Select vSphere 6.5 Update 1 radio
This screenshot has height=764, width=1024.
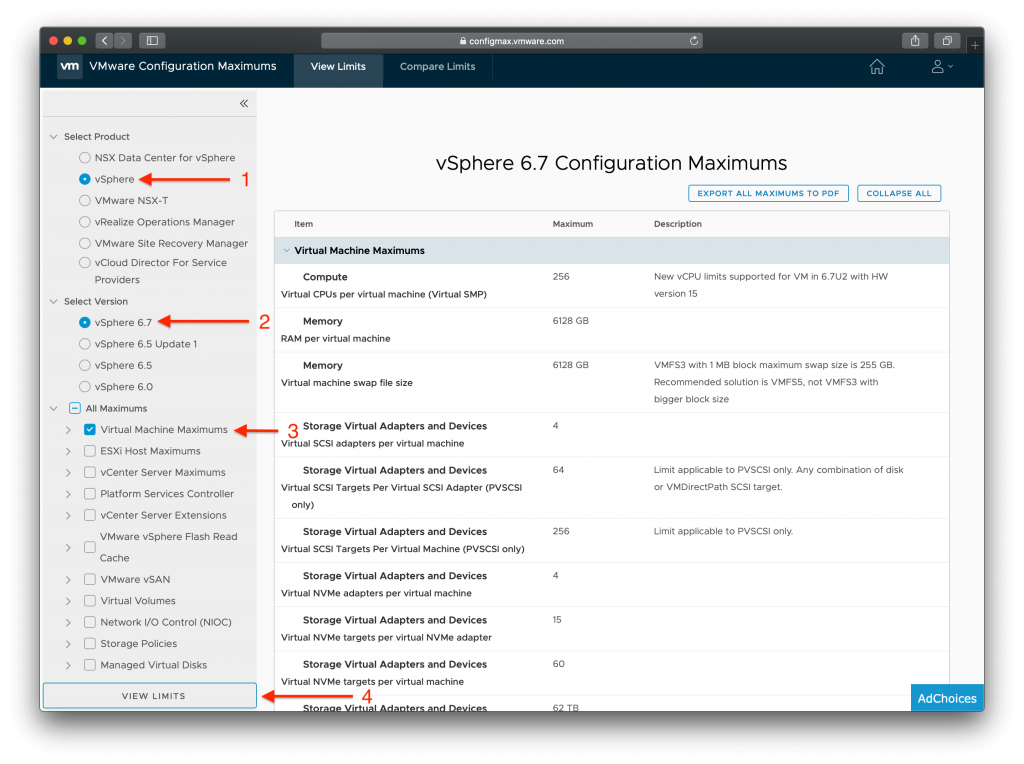pyautogui.click(x=84, y=344)
